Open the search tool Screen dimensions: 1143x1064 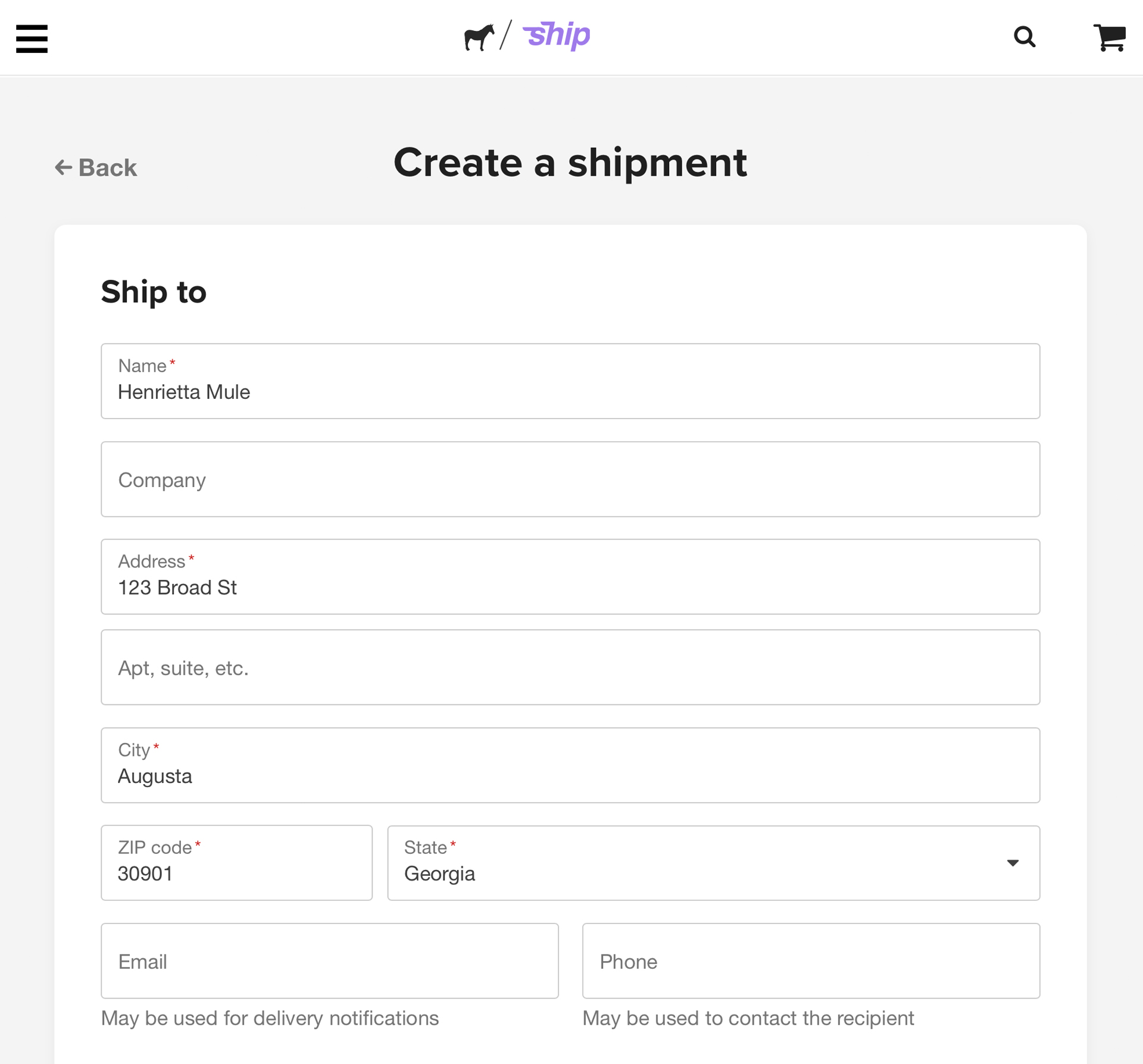1025,37
